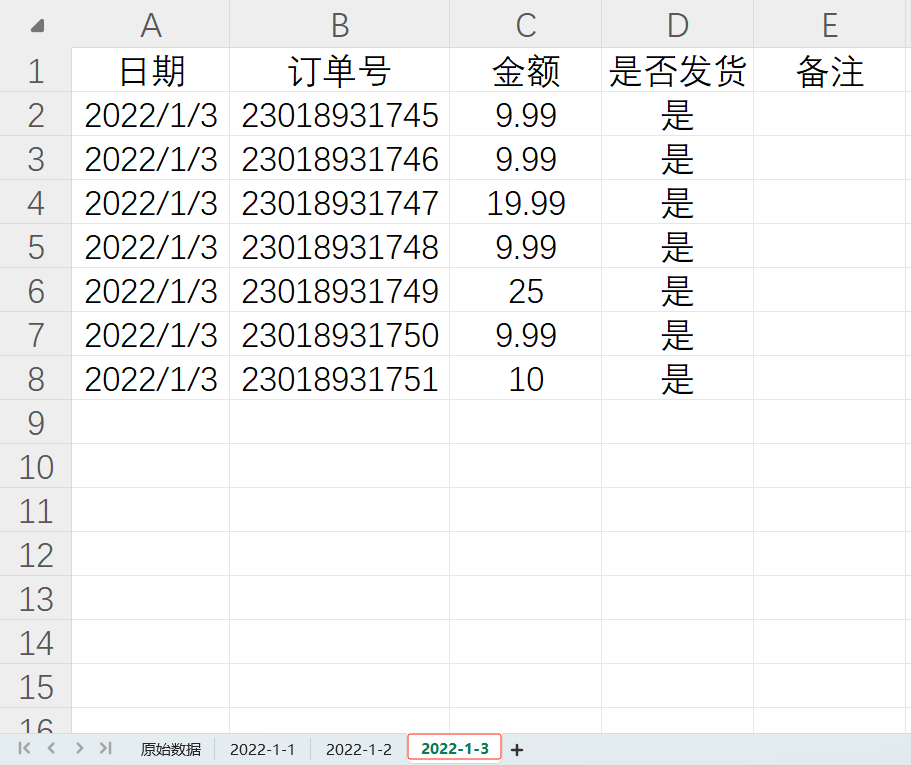Click empty remarks cell E2
The width and height of the screenshot is (911, 766).
(x=830, y=114)
